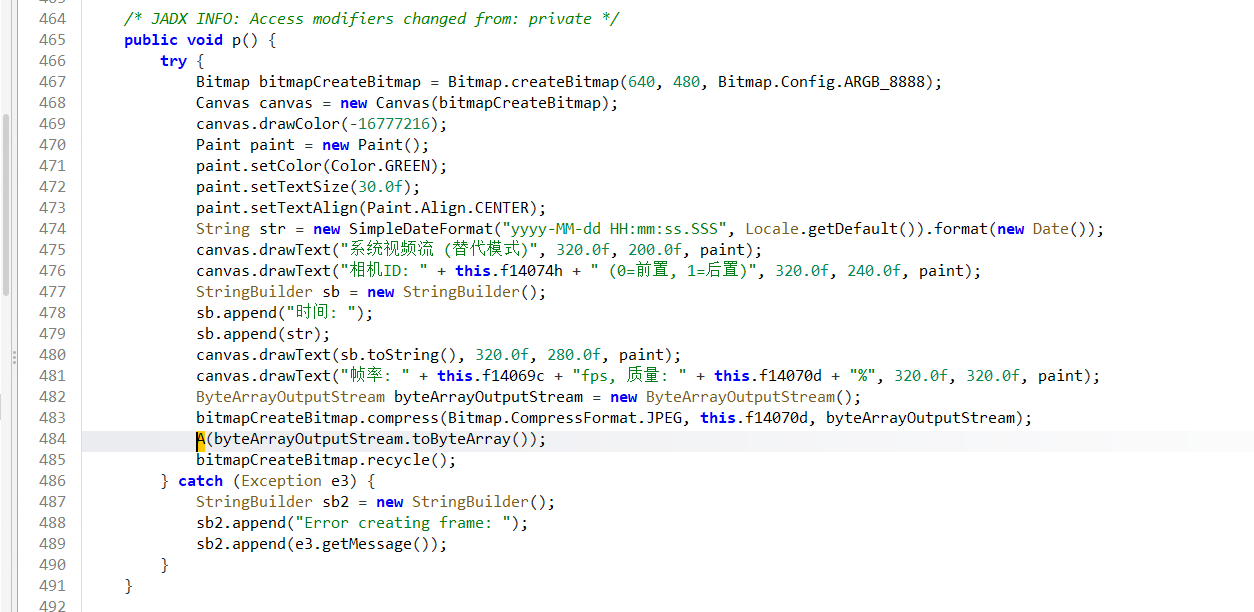This screenshot has width=1254, height=612.
Task: Click line number 474 in the gutter
Action: 51,229
